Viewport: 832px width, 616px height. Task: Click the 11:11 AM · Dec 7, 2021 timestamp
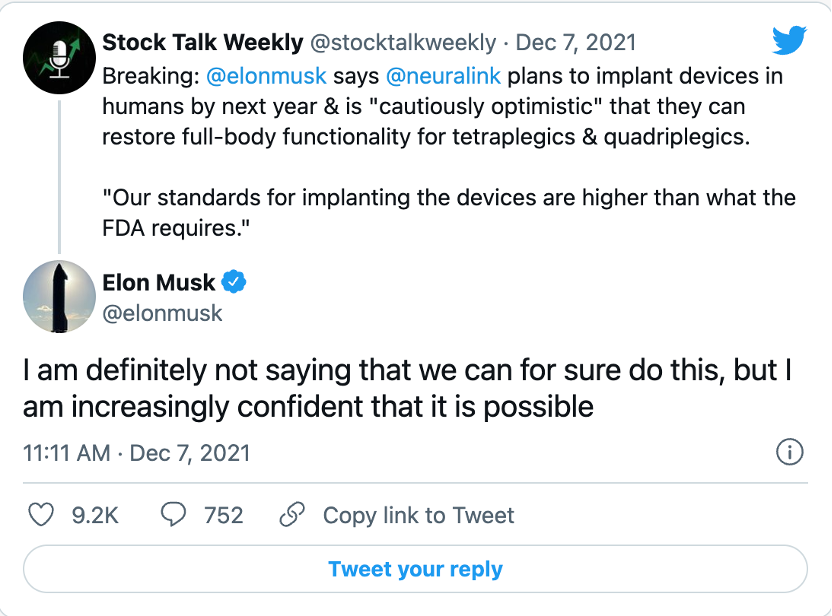(136, 453)
